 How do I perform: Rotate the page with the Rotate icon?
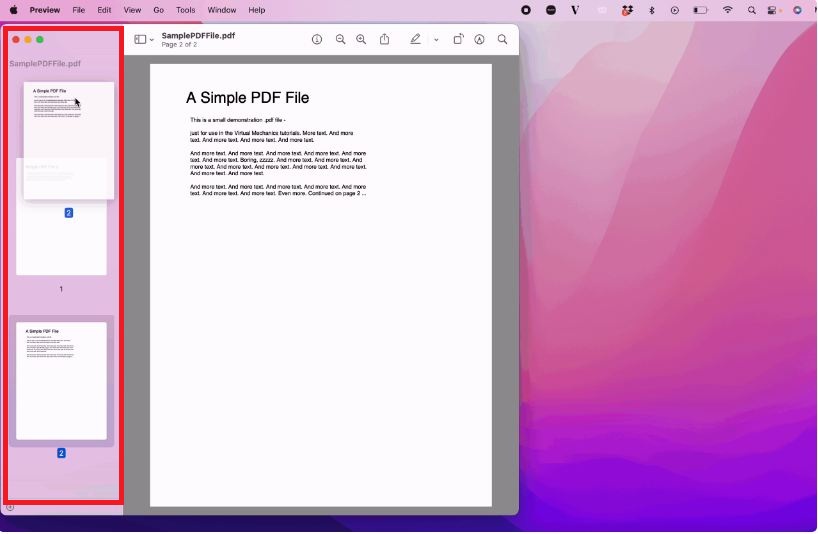click(458, 39)
